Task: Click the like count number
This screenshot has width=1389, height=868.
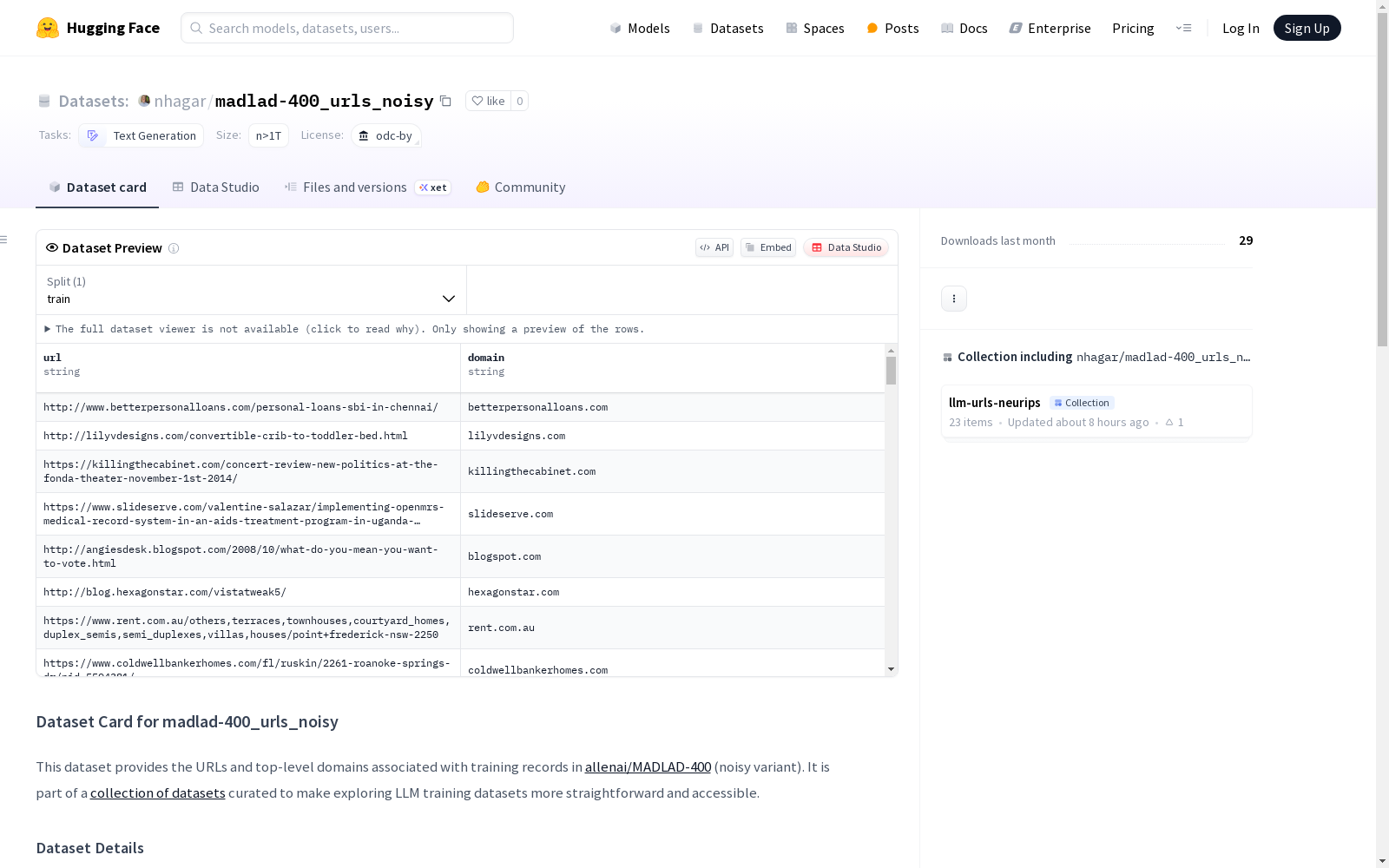Action: tap(520, 101)
